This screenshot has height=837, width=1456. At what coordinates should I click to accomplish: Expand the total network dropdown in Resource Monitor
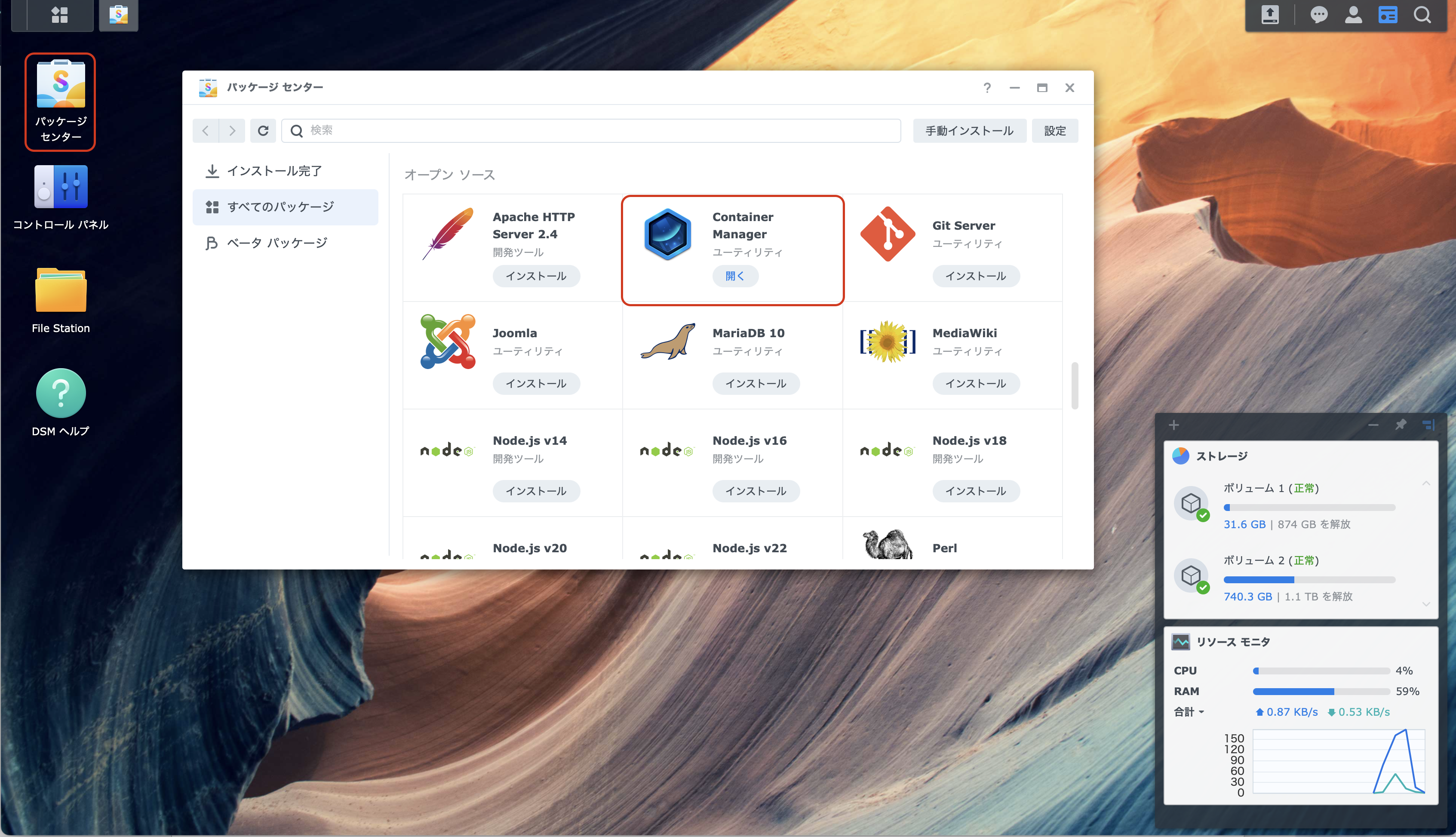click(x=1189, y=712)
